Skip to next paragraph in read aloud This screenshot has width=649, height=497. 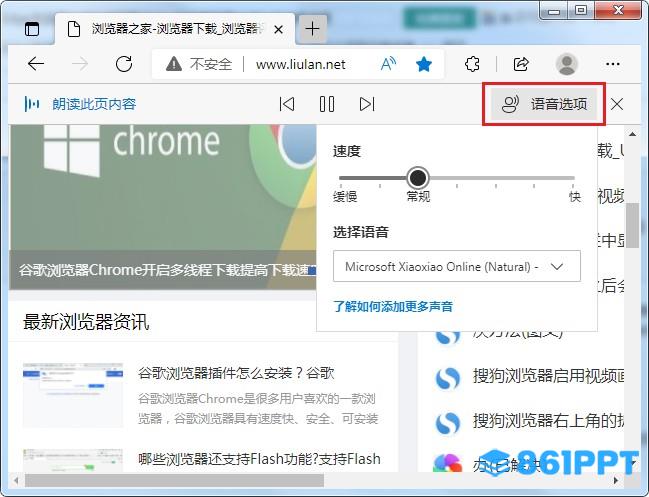pos(367,104)
